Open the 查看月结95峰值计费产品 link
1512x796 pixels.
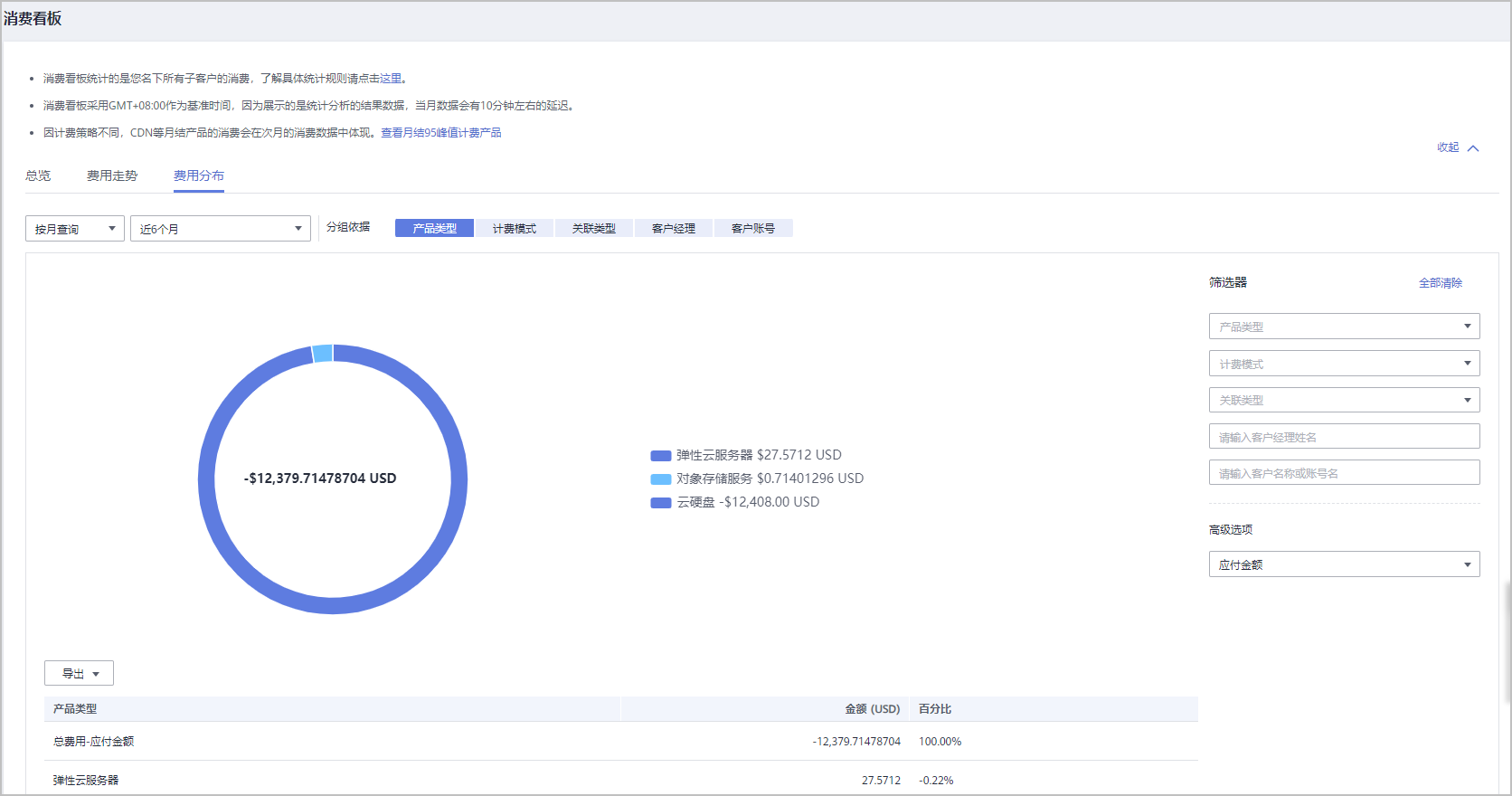click(x=440, y=133)
